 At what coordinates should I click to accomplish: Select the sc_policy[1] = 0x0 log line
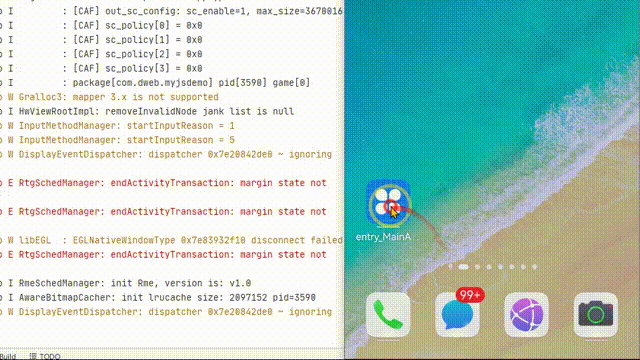[101, 40]
